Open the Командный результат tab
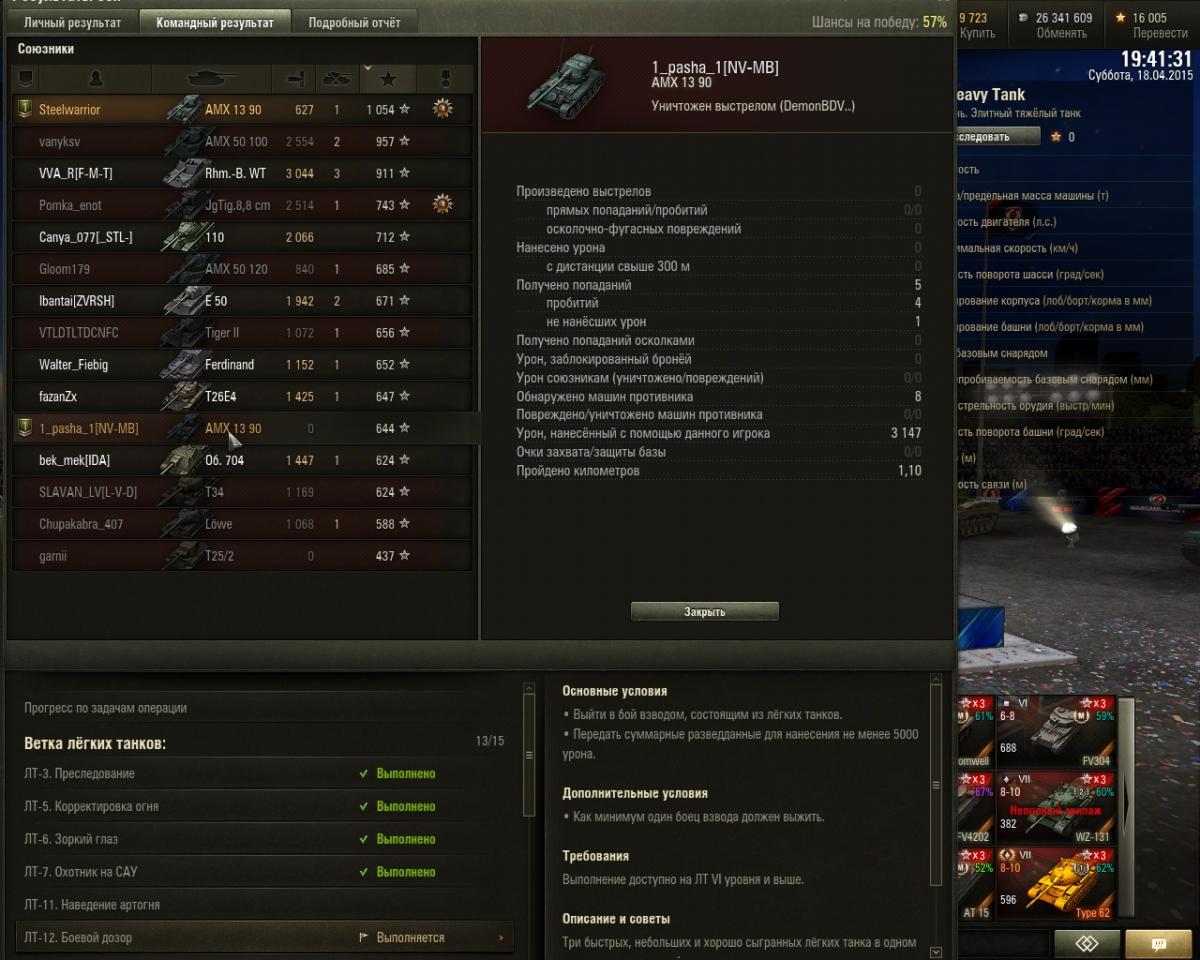The image size is (1200, 960). point(214,22)
